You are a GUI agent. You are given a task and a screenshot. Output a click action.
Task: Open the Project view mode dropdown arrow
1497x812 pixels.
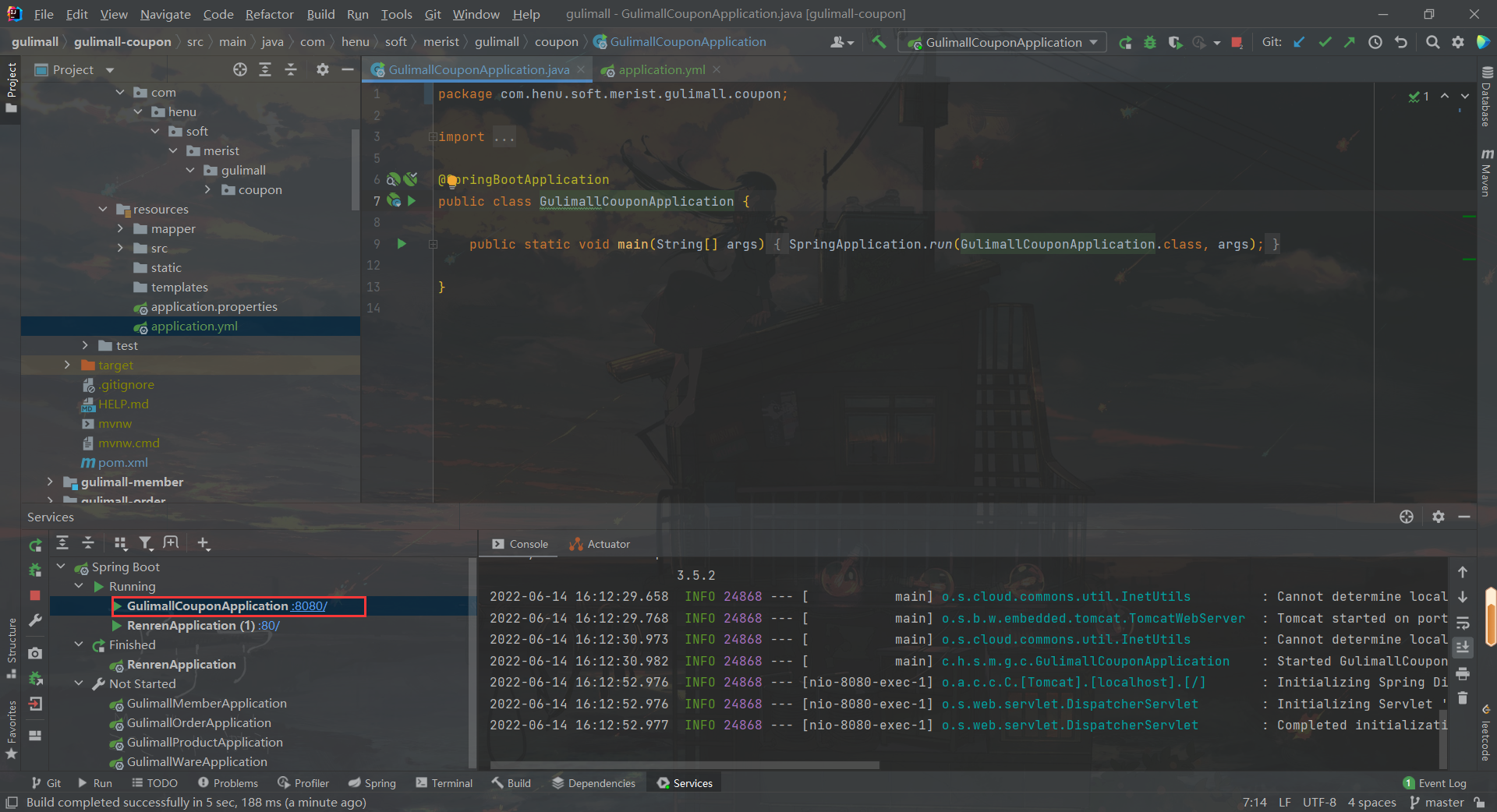coord(110,70)
